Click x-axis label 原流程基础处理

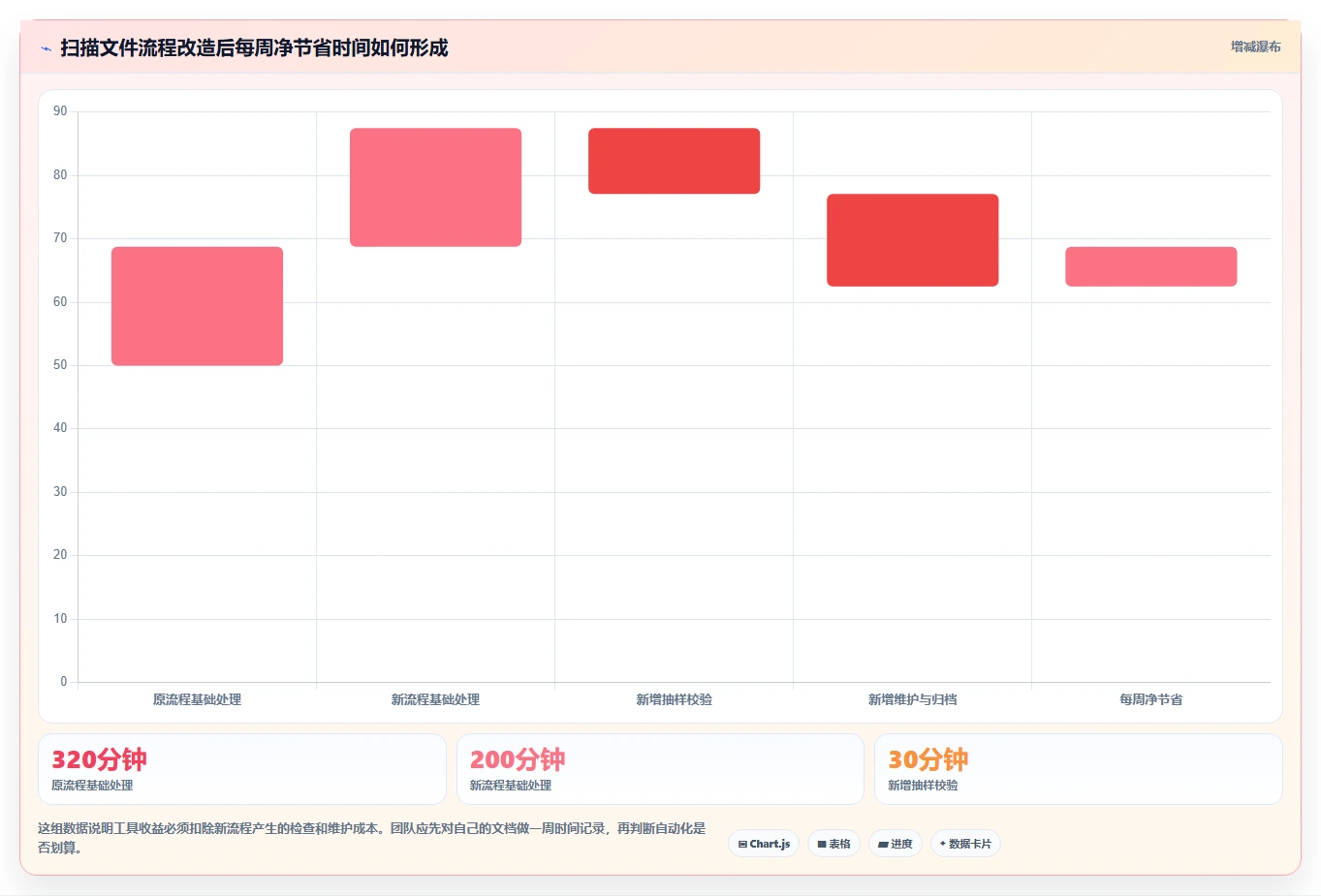[197, 699]
